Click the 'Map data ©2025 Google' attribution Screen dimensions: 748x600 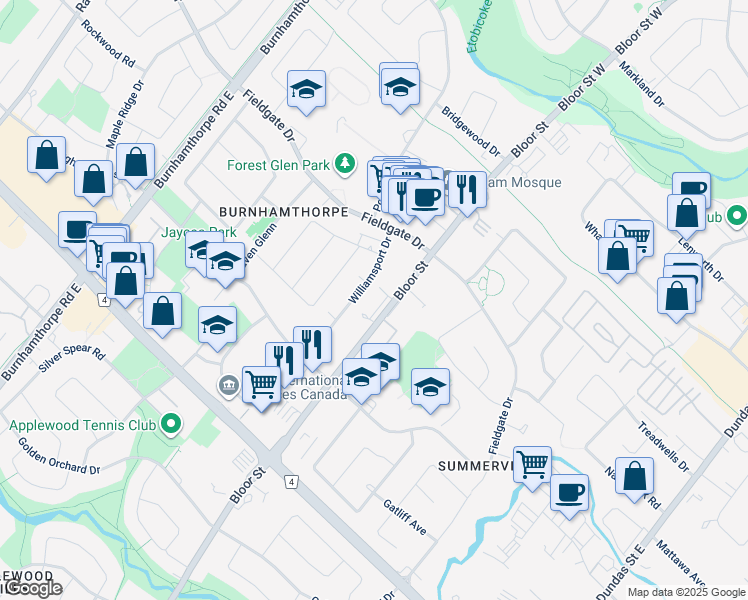tap(686, 593)
